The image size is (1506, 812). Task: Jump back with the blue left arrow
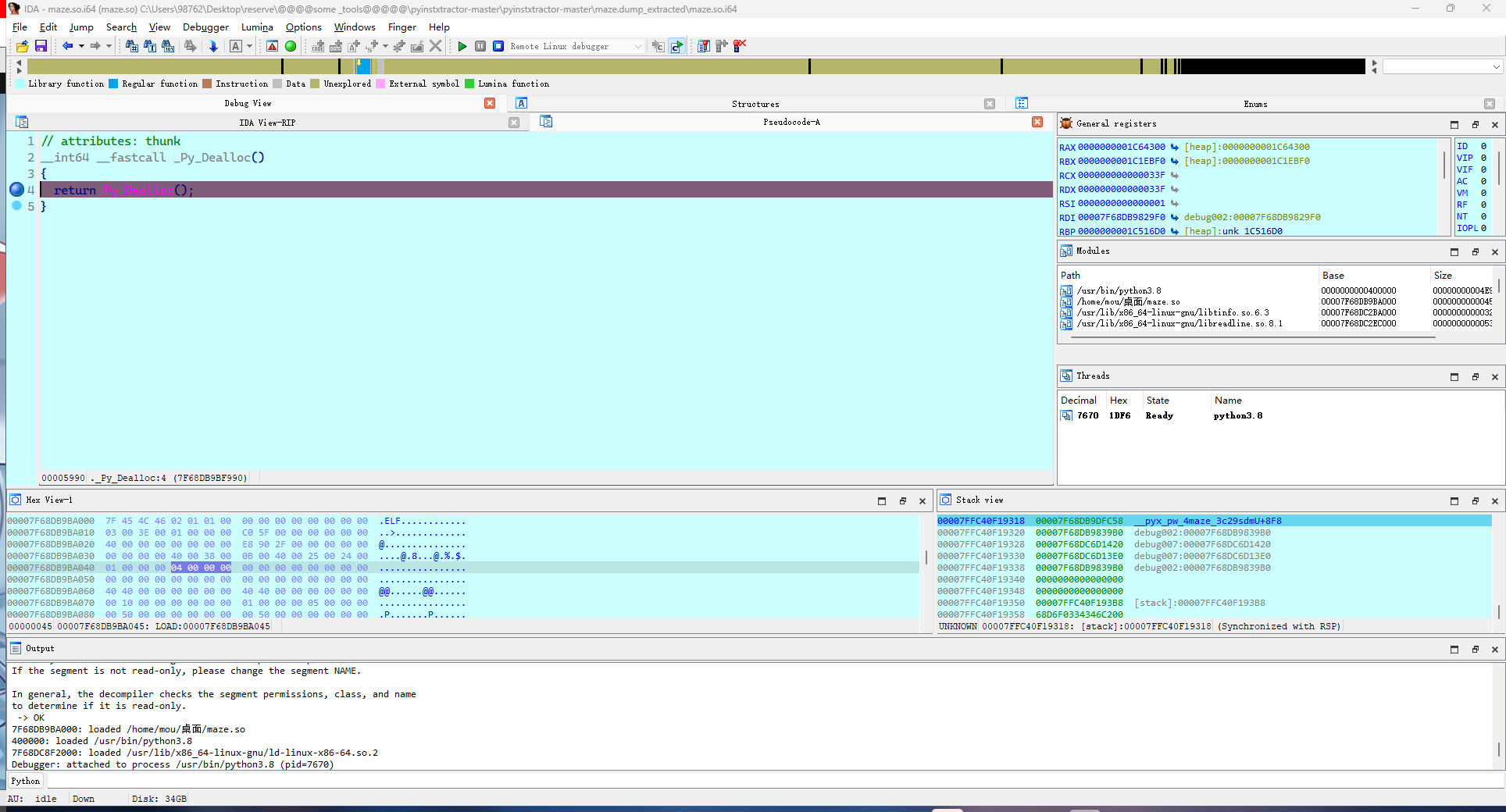(x=67, y=47)
